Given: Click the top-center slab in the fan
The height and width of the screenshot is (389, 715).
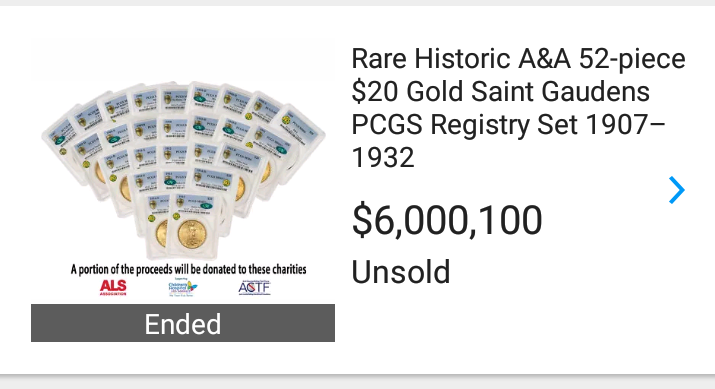Looking at the screenshot, I should [175, 99].
